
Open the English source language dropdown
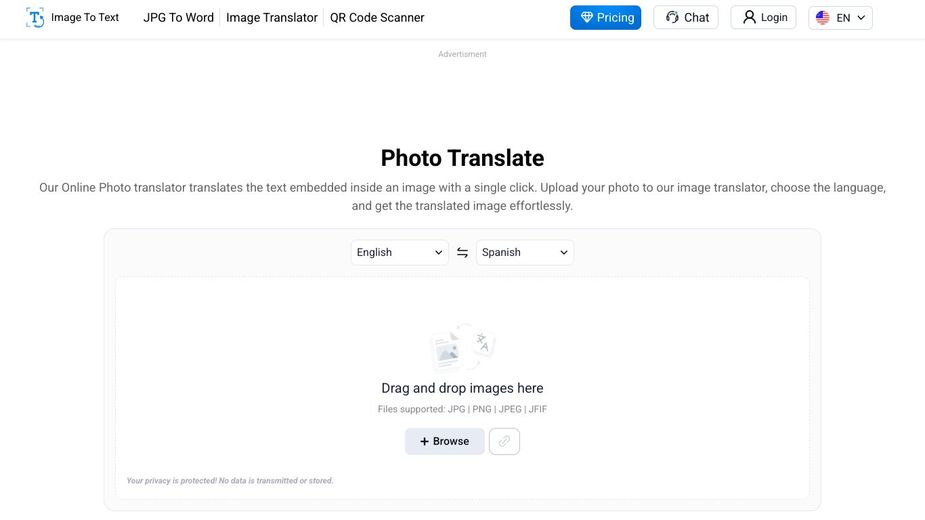(399, 253)
